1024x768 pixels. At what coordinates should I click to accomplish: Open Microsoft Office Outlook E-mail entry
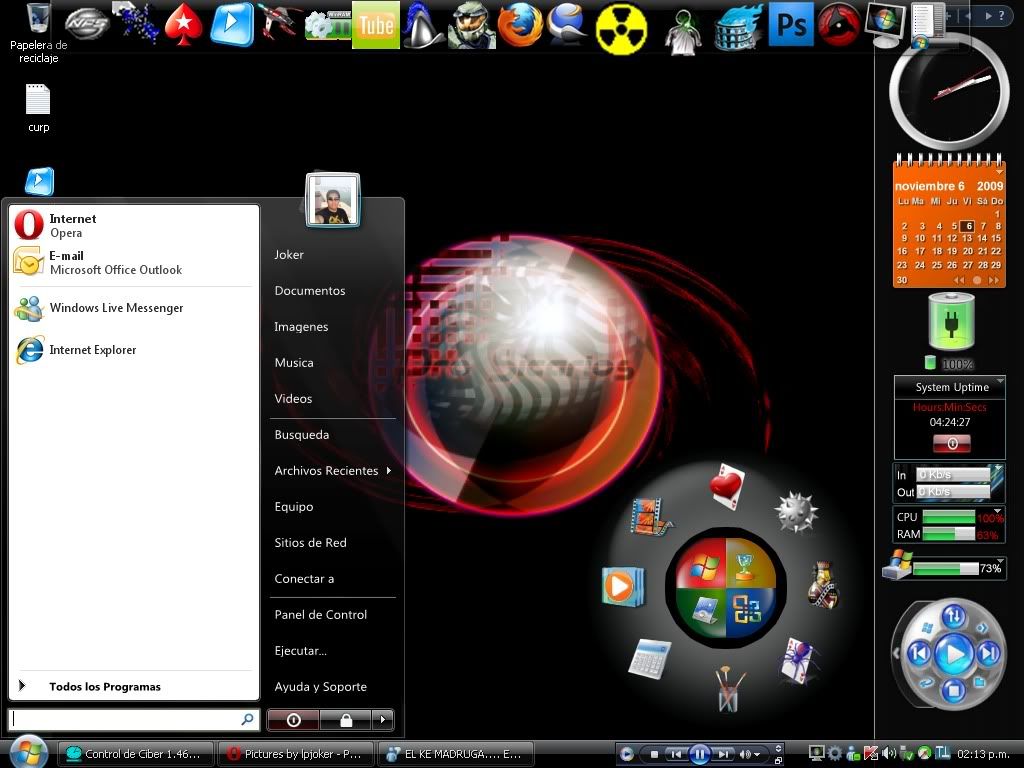(134, 263)
